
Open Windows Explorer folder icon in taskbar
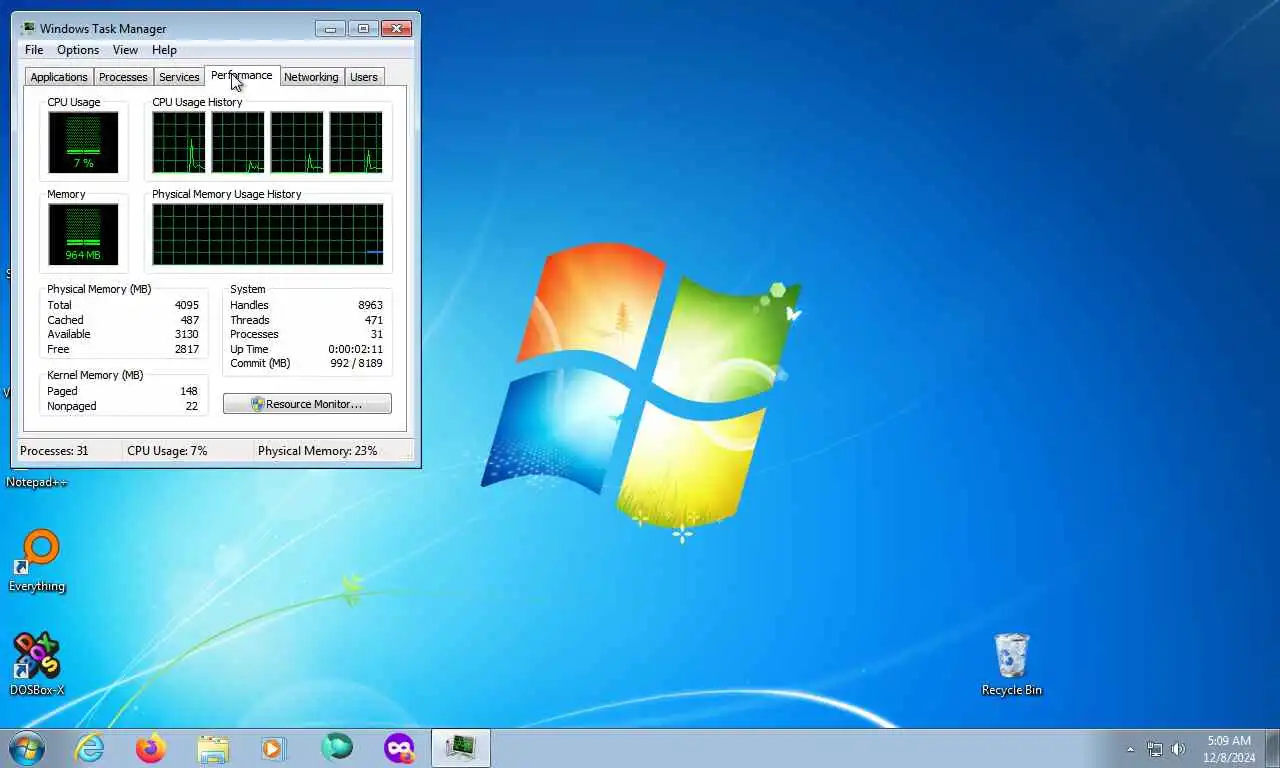(213, 748)
